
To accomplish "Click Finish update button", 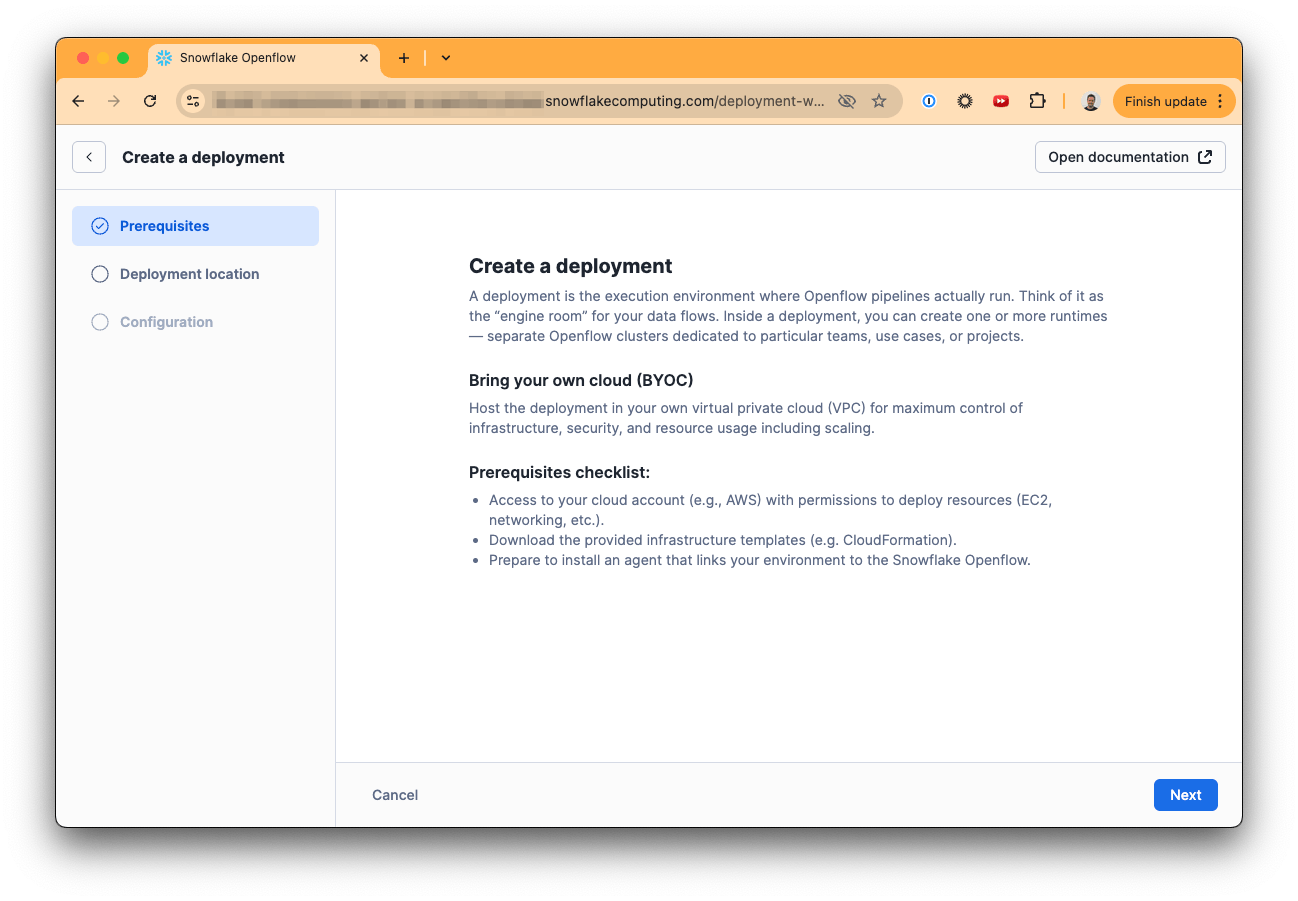I will pos(1174,101).
